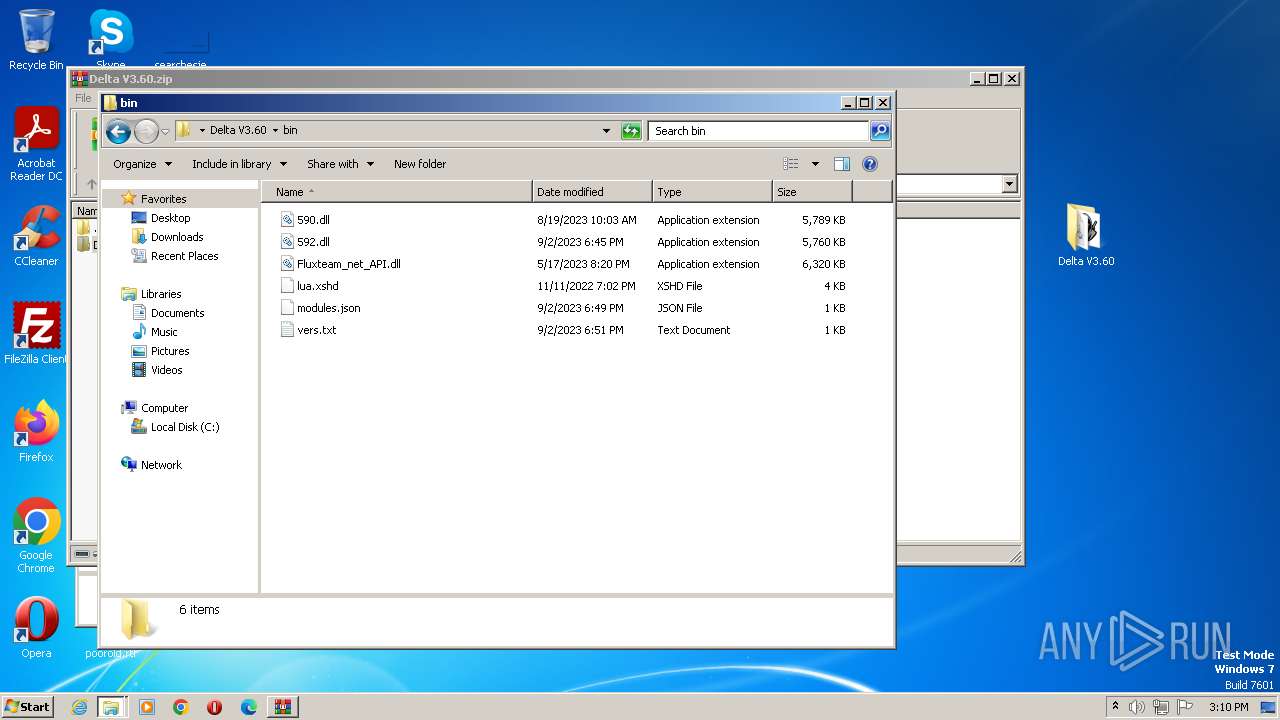Image resolution: width=1280 pixels, height=720 pixels.
Task: Open Acrobat Reader DC desktop icon
Action: [36, 144]
